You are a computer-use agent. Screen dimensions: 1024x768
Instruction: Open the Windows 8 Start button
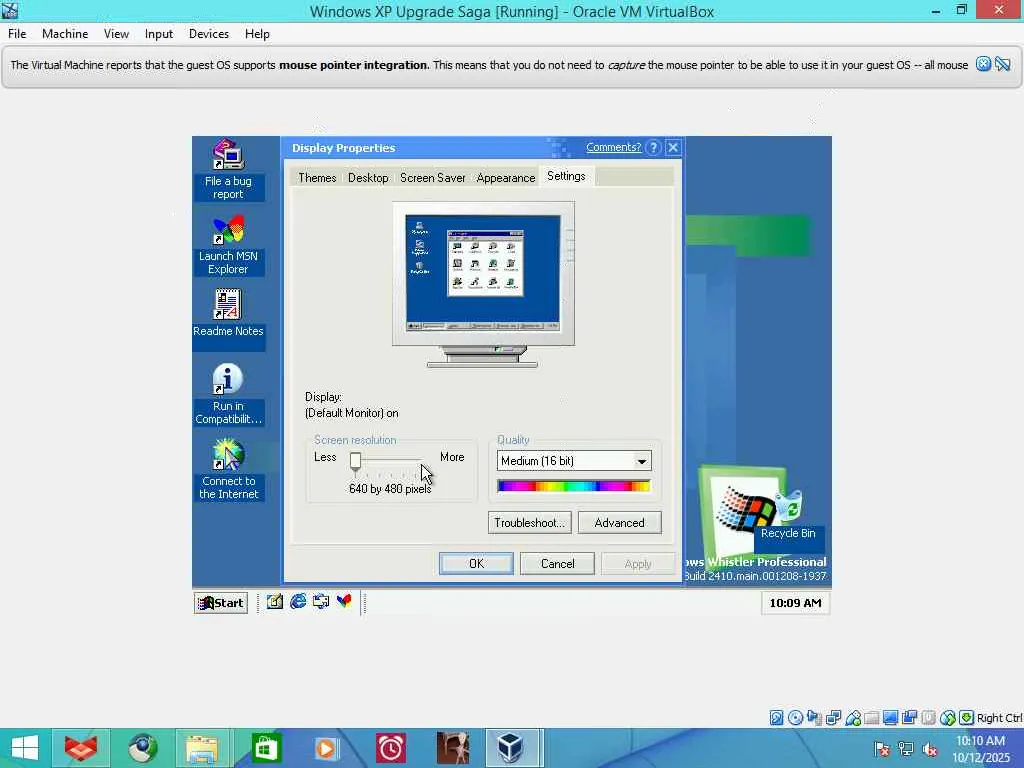point(25,748)
